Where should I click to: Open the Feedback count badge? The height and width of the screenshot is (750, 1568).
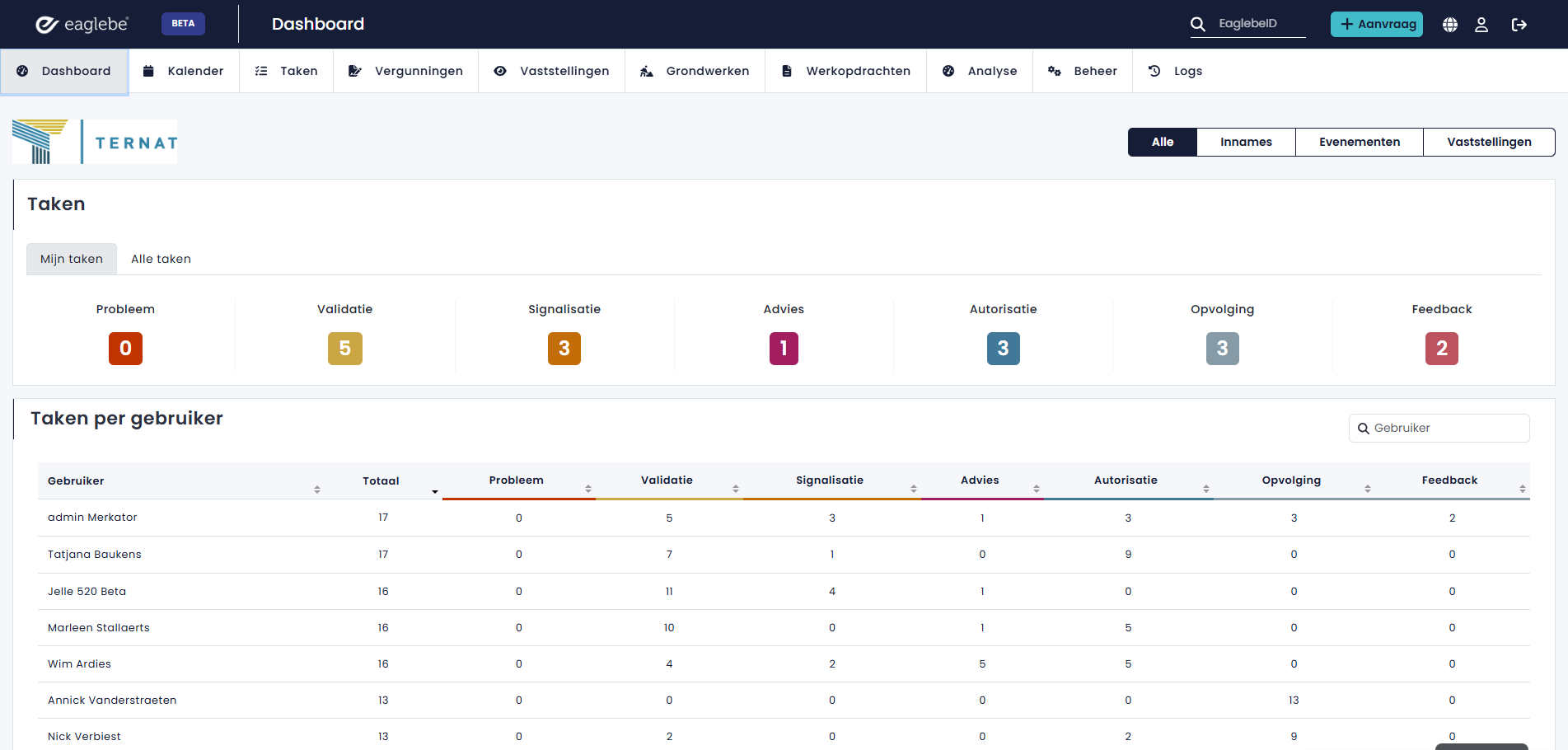coord(1442,349)
